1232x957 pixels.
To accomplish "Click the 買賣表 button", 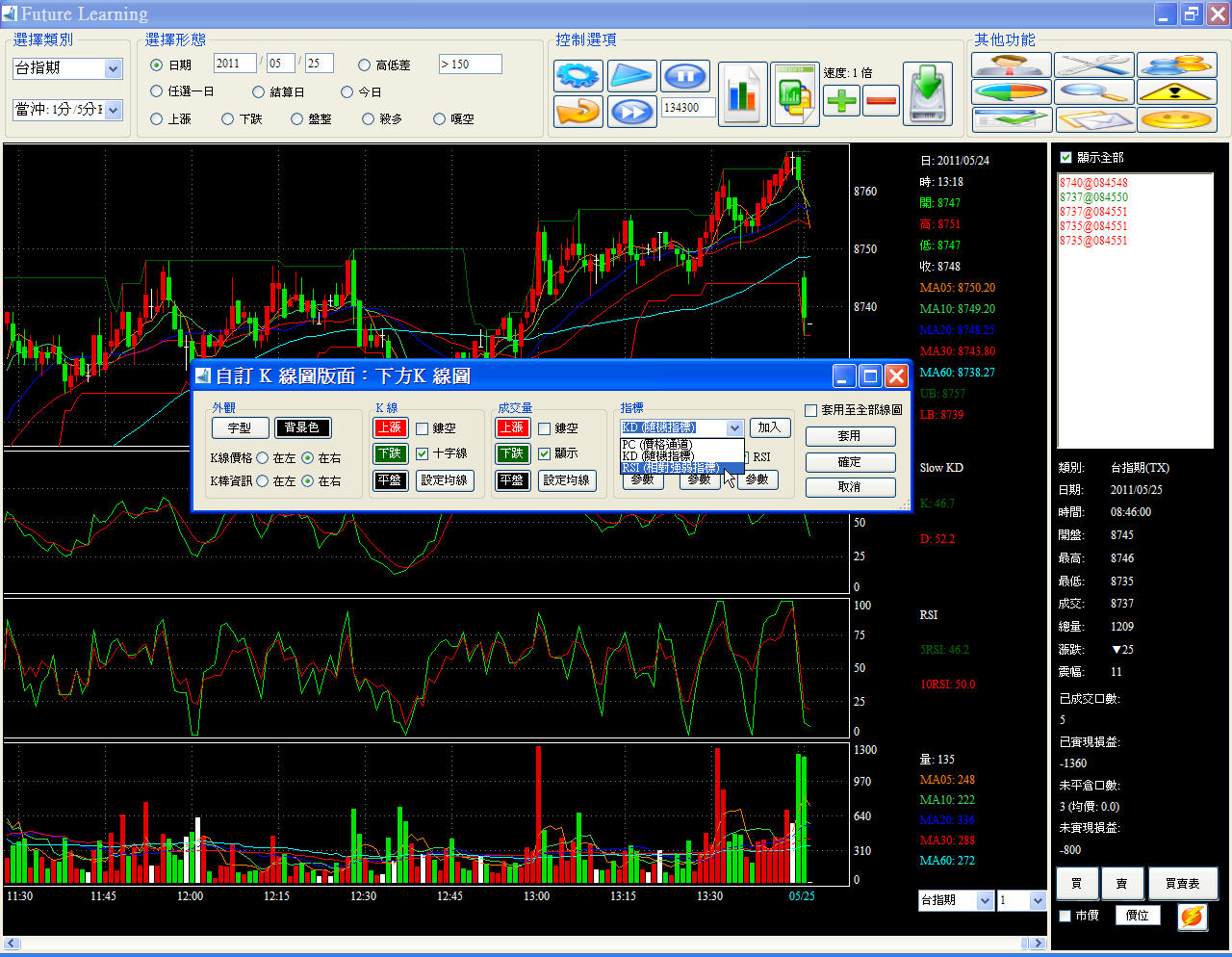I will (x=1183, y=884).
